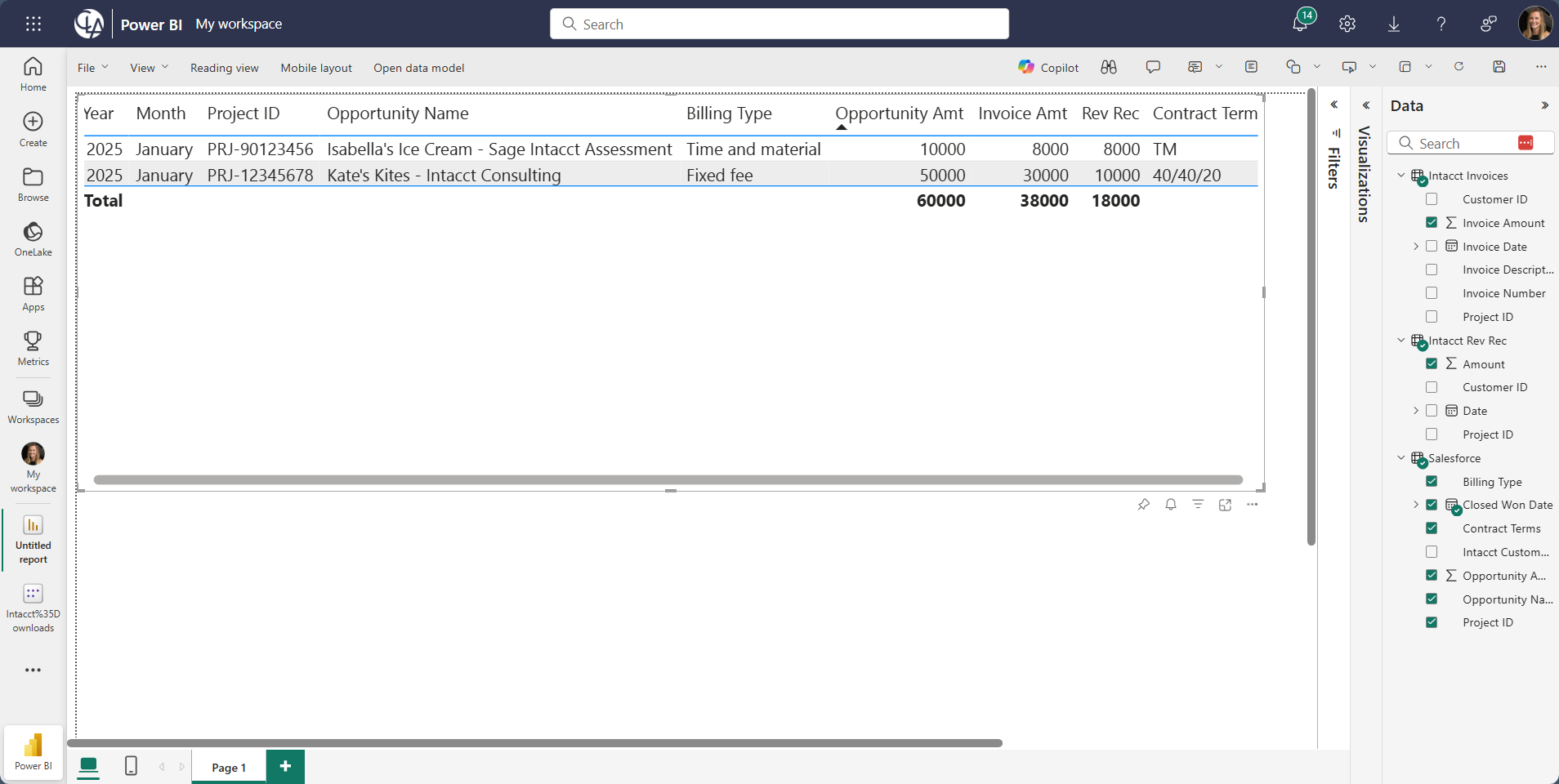Open the notifications bell

(1300, 24)
